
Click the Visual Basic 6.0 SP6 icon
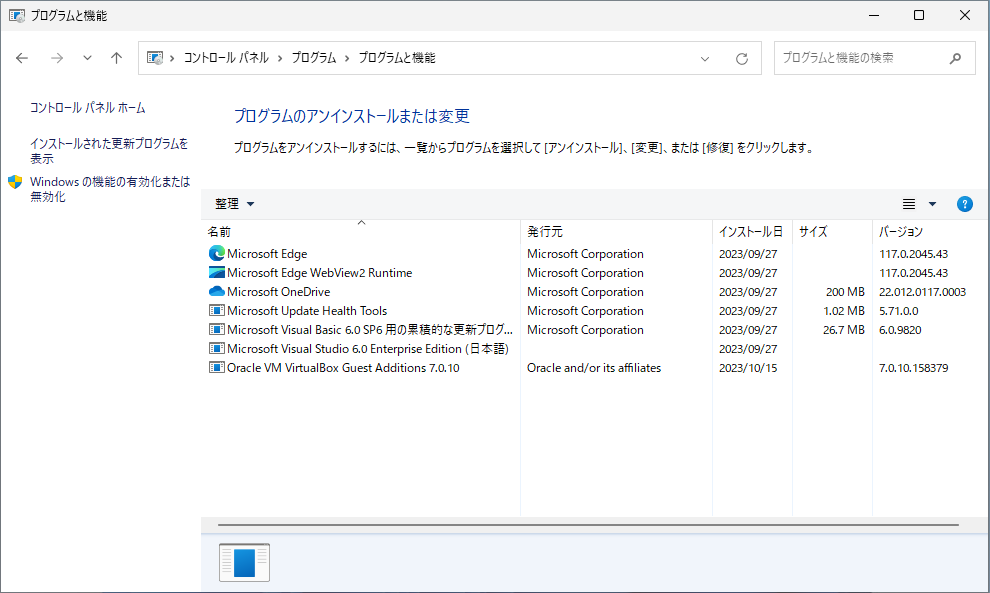pos(217,329)
